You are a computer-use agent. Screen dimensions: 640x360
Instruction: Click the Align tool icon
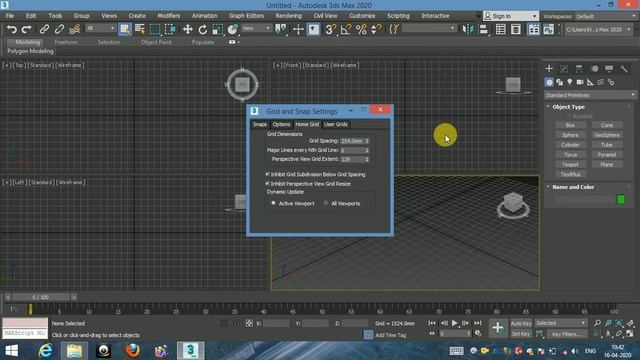(x=483, y=29)
